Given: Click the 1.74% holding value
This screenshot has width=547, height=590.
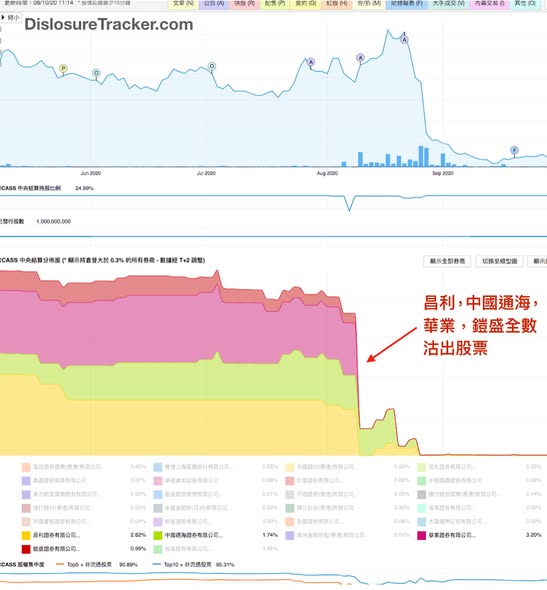Looking at the screenshot, I should [270, 535].
